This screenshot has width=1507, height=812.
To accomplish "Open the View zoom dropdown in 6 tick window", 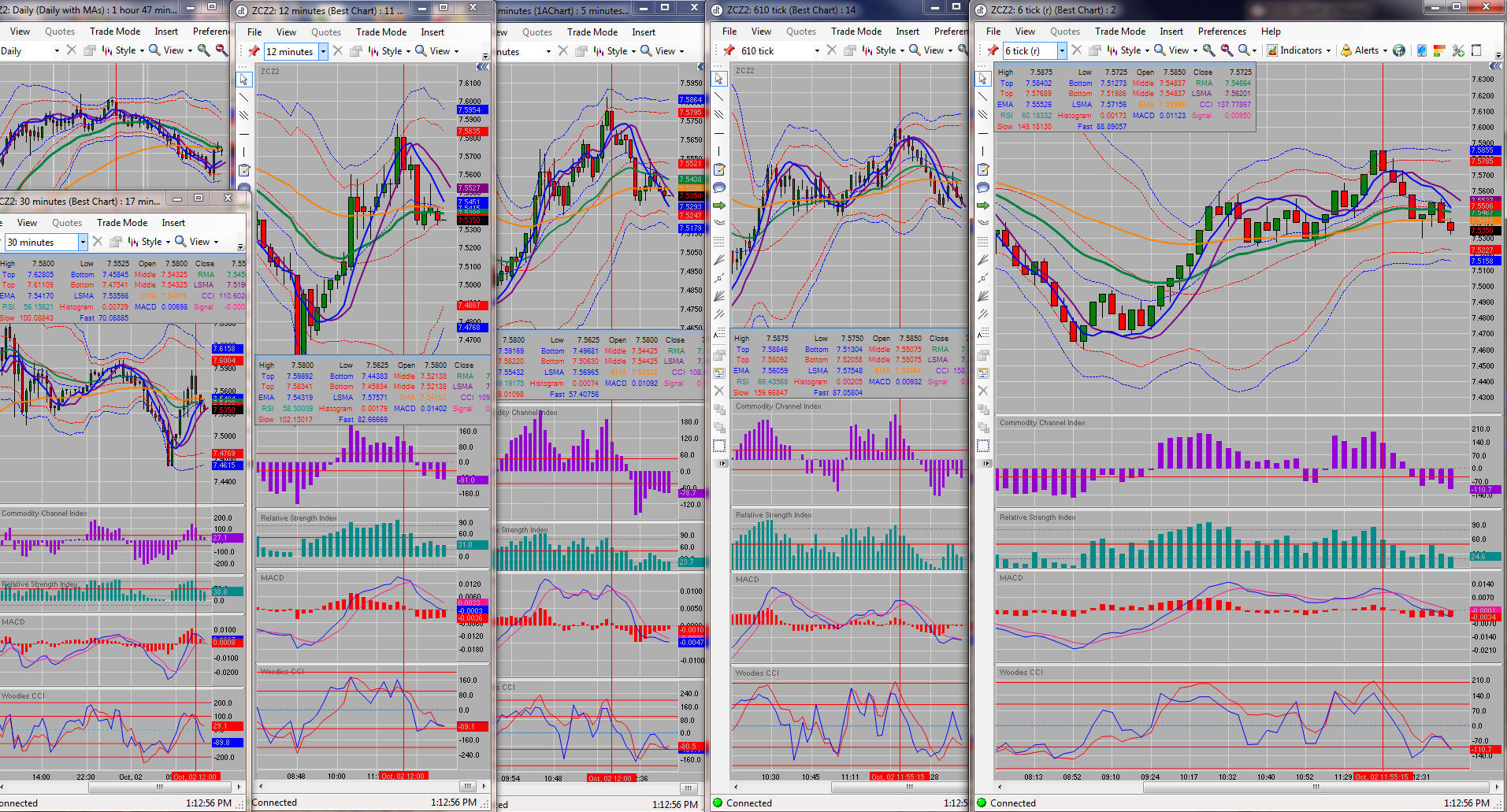I will [1176, 50].
